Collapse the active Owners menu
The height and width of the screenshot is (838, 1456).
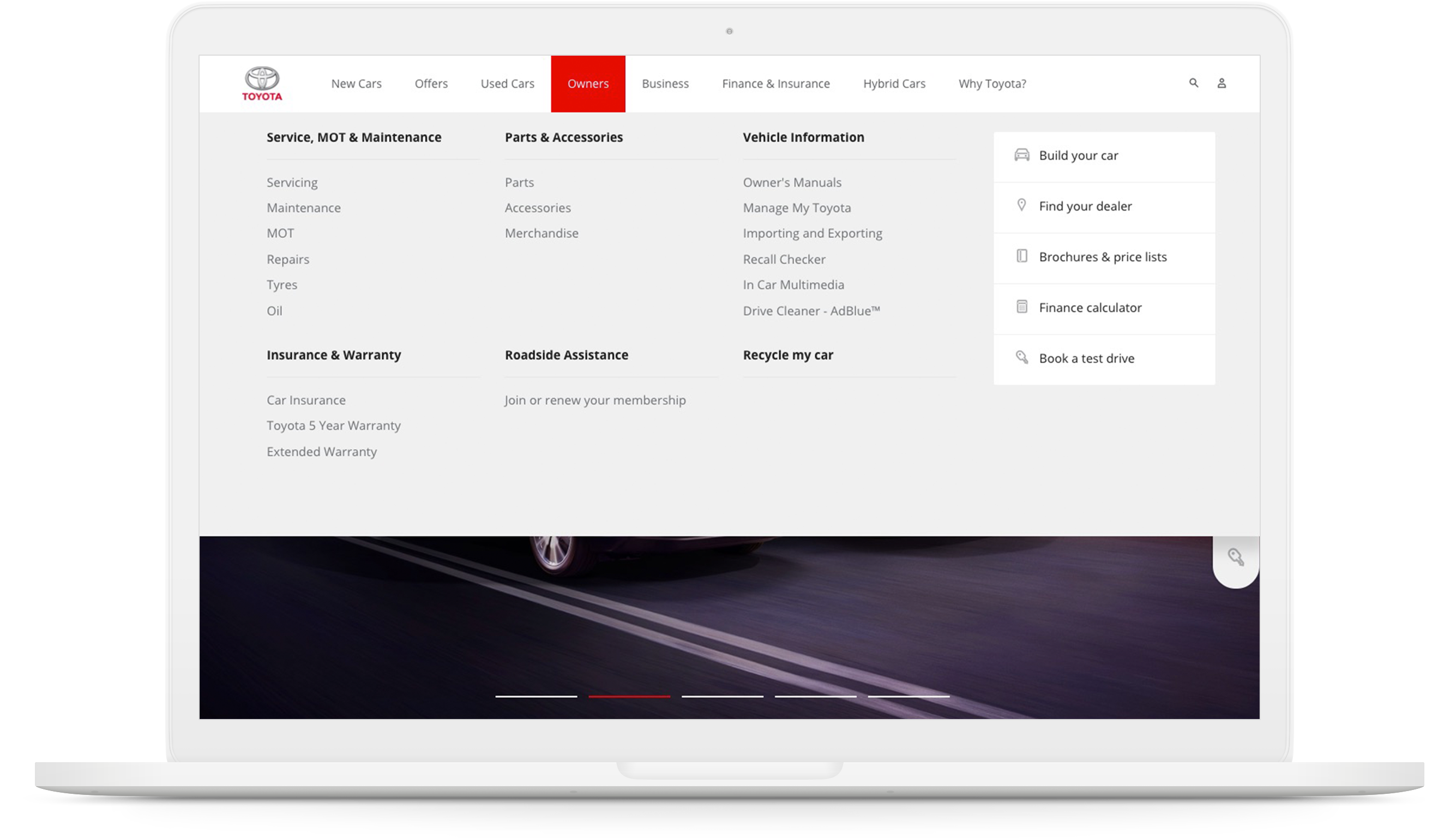pyautogui.click(x=587, y=84)
